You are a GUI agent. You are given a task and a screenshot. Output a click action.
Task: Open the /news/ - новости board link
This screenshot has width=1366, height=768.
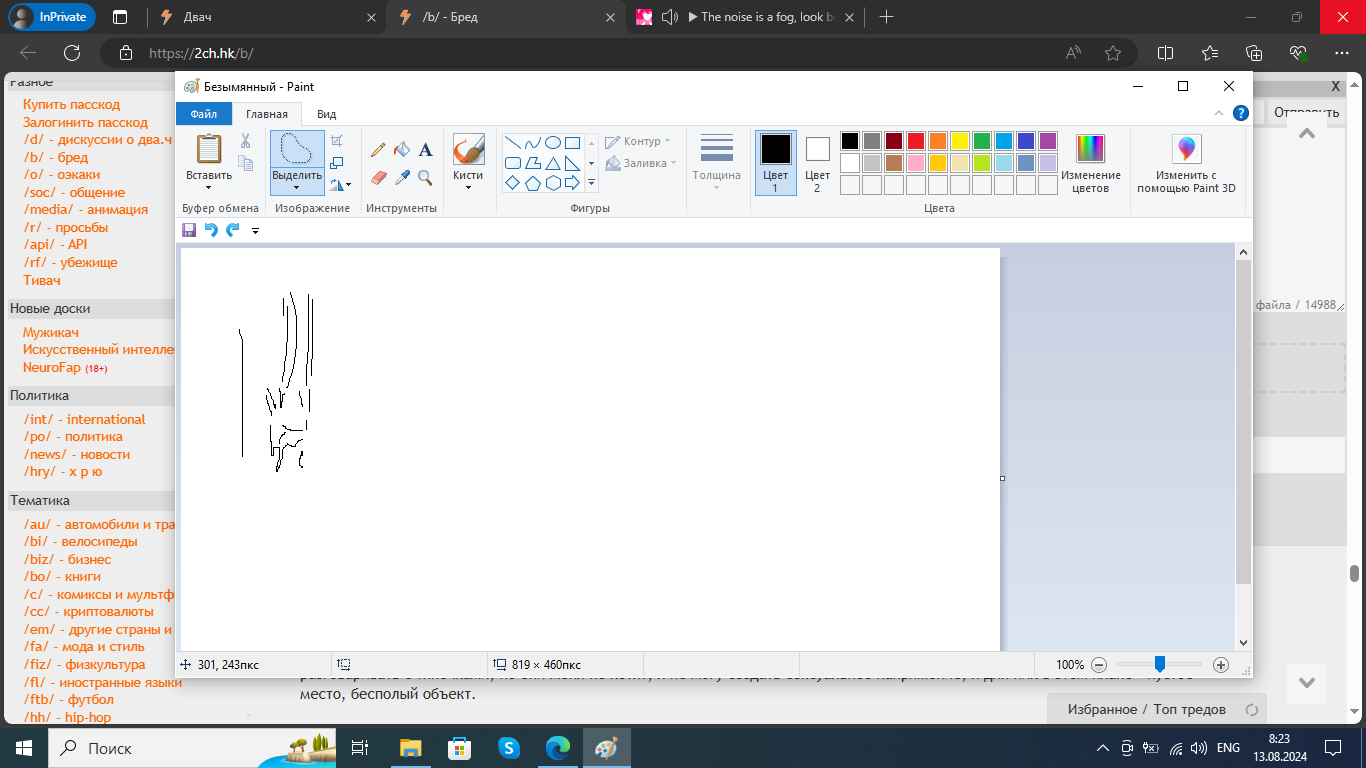[x=76, y=454]
